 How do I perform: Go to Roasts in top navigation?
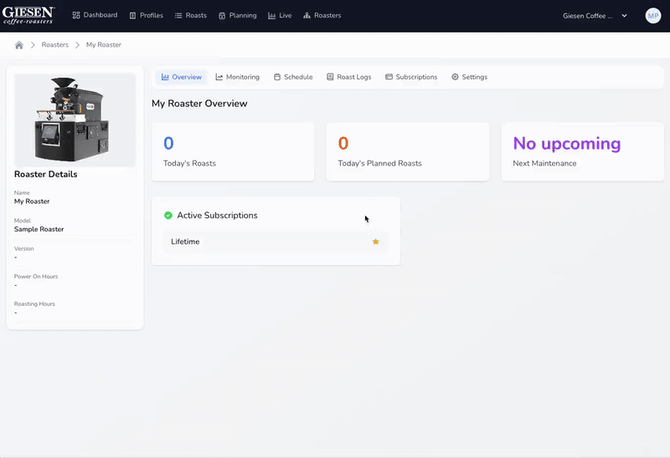pos(191,16)
